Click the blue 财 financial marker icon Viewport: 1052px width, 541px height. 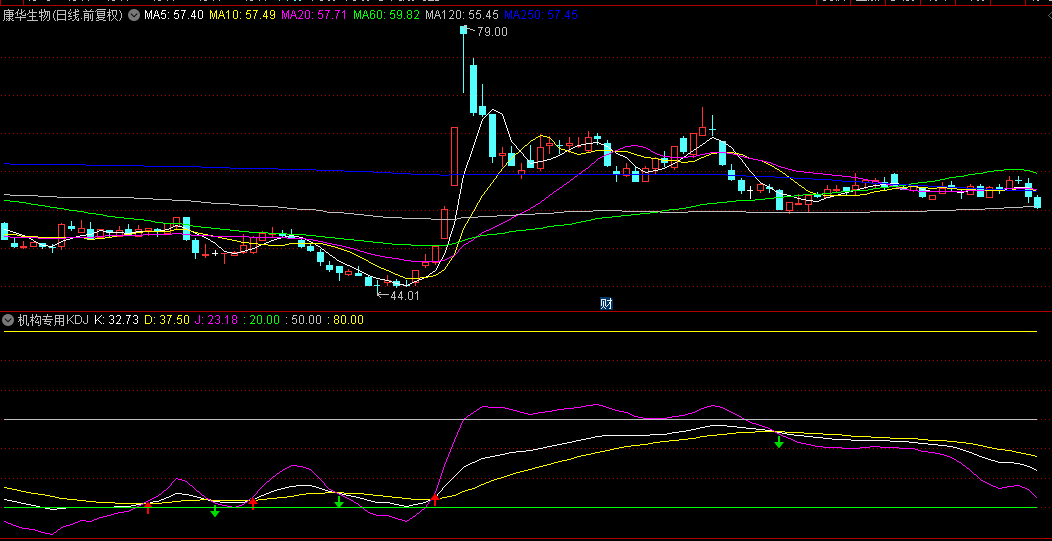click(x=605, y=304)
